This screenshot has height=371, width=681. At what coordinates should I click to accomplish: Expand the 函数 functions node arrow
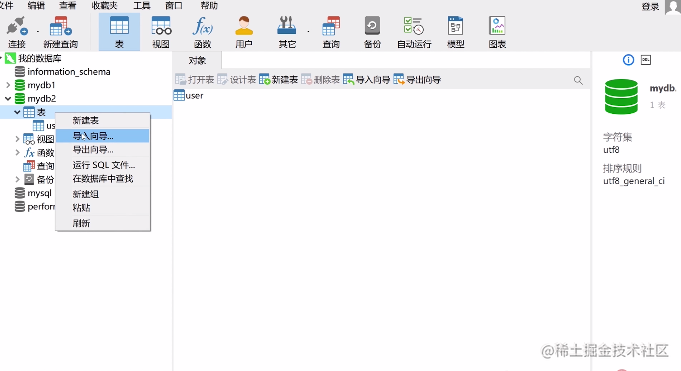[x=17, y=152]
